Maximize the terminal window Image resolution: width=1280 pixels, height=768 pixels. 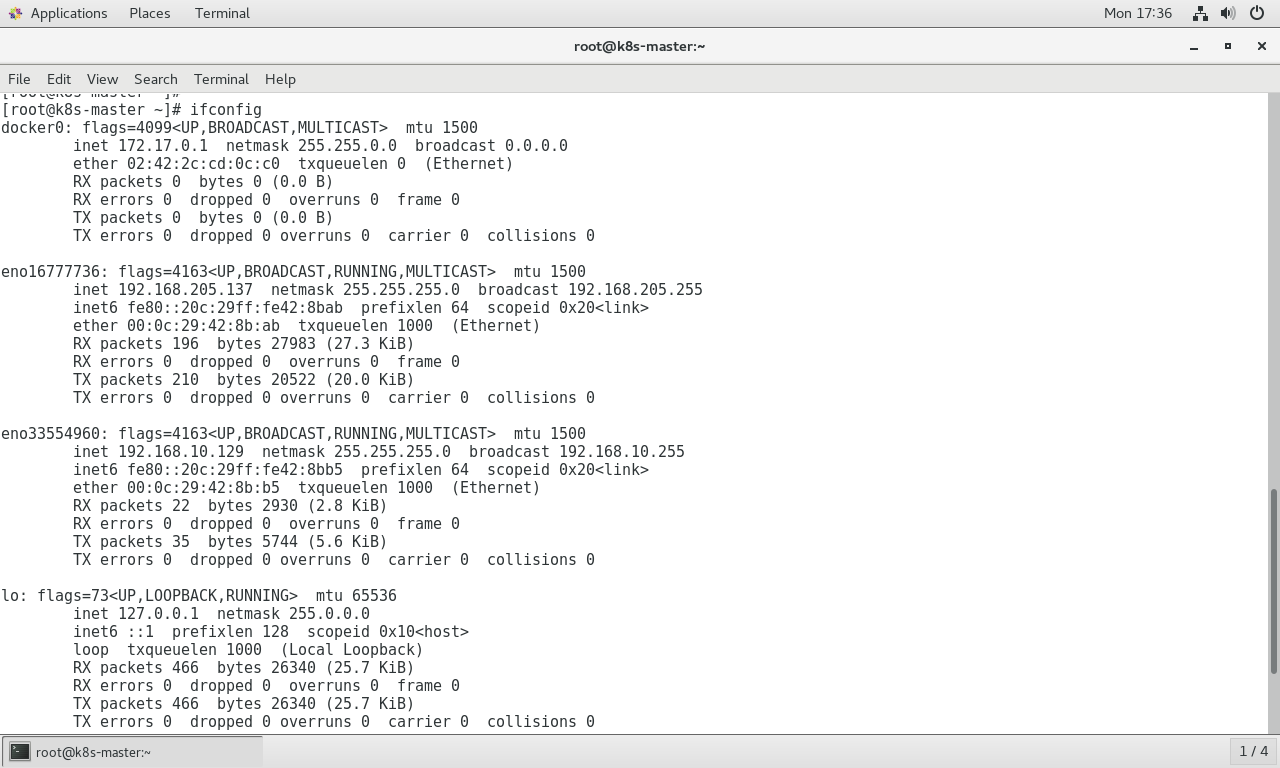click(1228, 46)
